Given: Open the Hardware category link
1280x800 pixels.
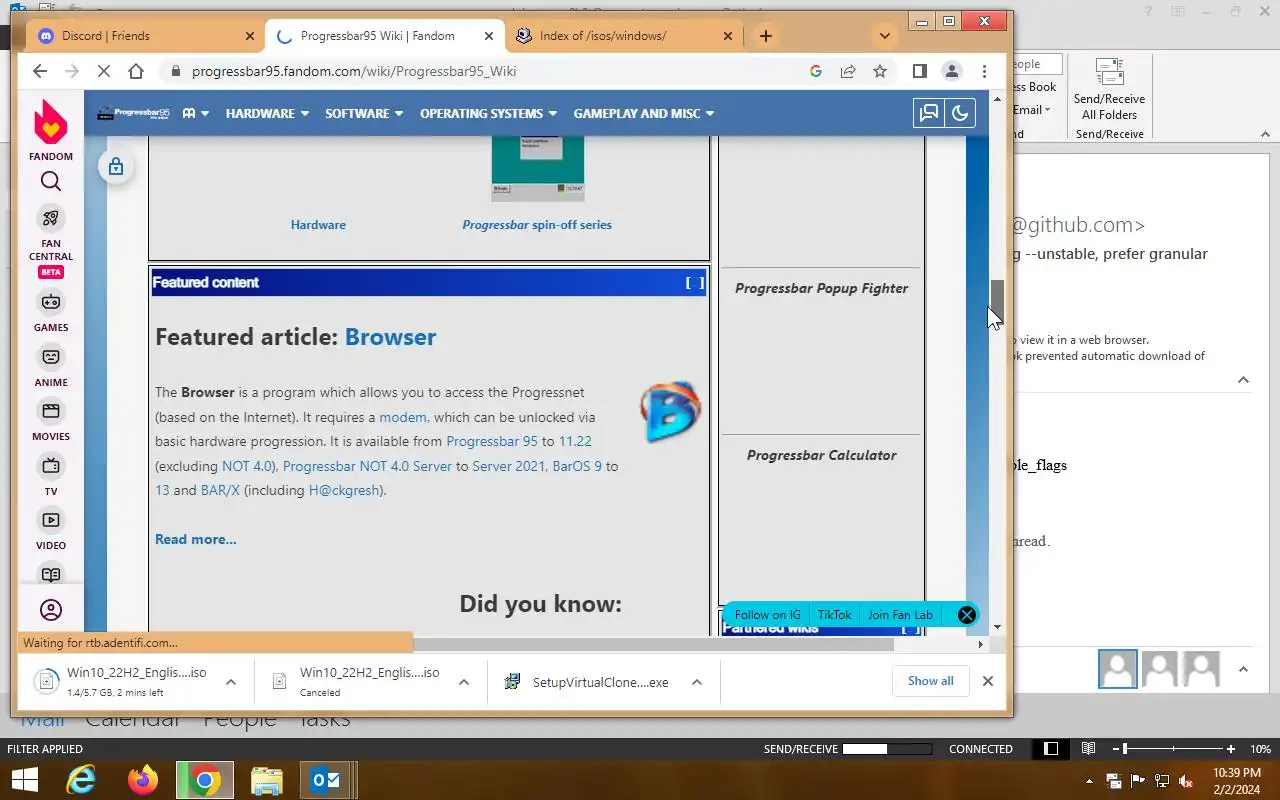Looking at the screenshot, I should point(318,225).
